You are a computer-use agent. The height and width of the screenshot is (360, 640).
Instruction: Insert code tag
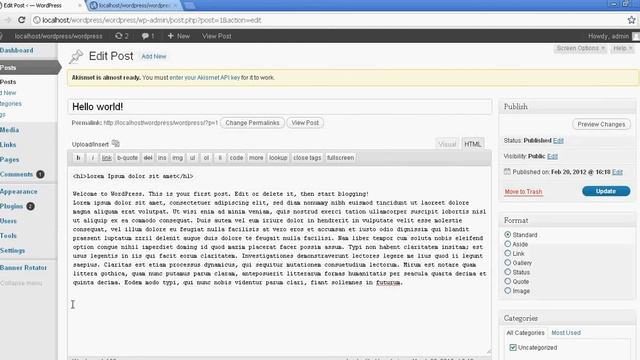(x=236, y=158)
